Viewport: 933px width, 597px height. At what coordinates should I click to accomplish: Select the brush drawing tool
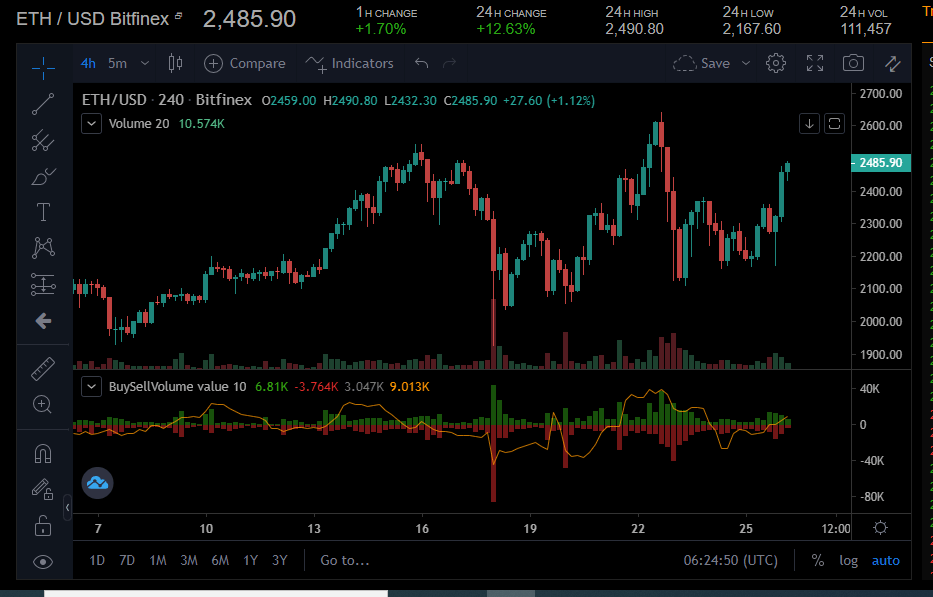click(x=43, y=176)
